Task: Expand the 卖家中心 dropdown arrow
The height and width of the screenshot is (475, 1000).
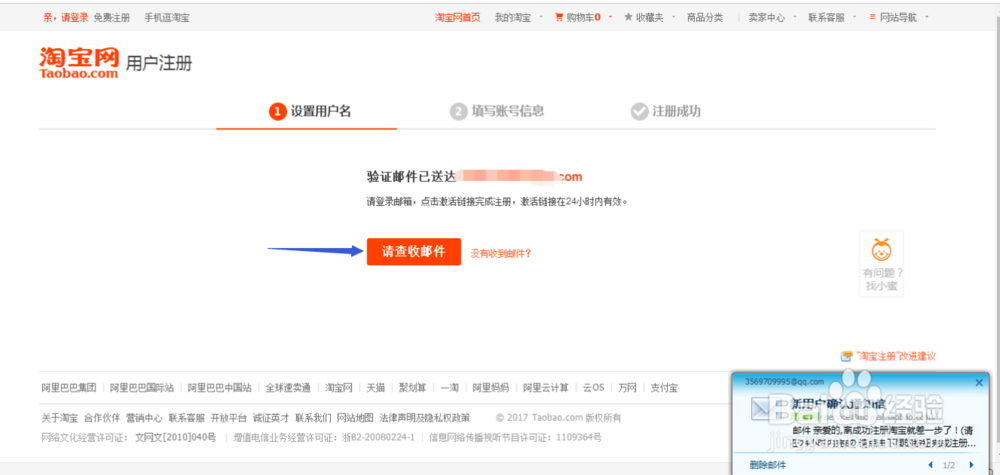Action: click(795, 17)
